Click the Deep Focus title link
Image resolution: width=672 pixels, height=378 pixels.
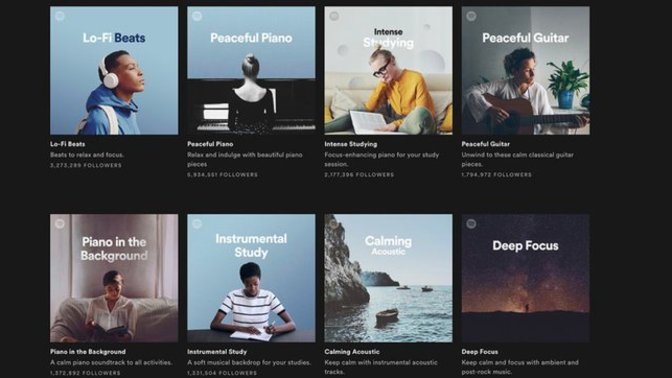[x=480, y=351]
